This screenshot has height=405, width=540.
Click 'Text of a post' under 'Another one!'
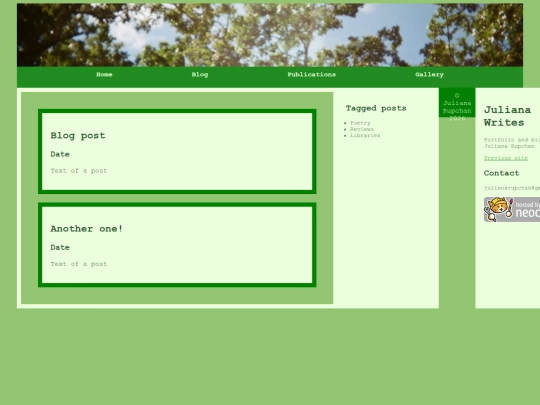coord(79,264)
